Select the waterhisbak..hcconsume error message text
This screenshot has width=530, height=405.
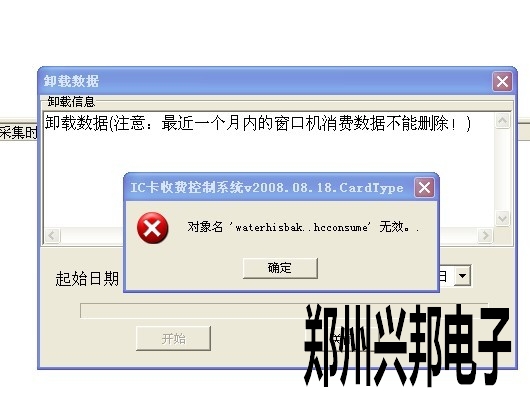tap(303, 227)
